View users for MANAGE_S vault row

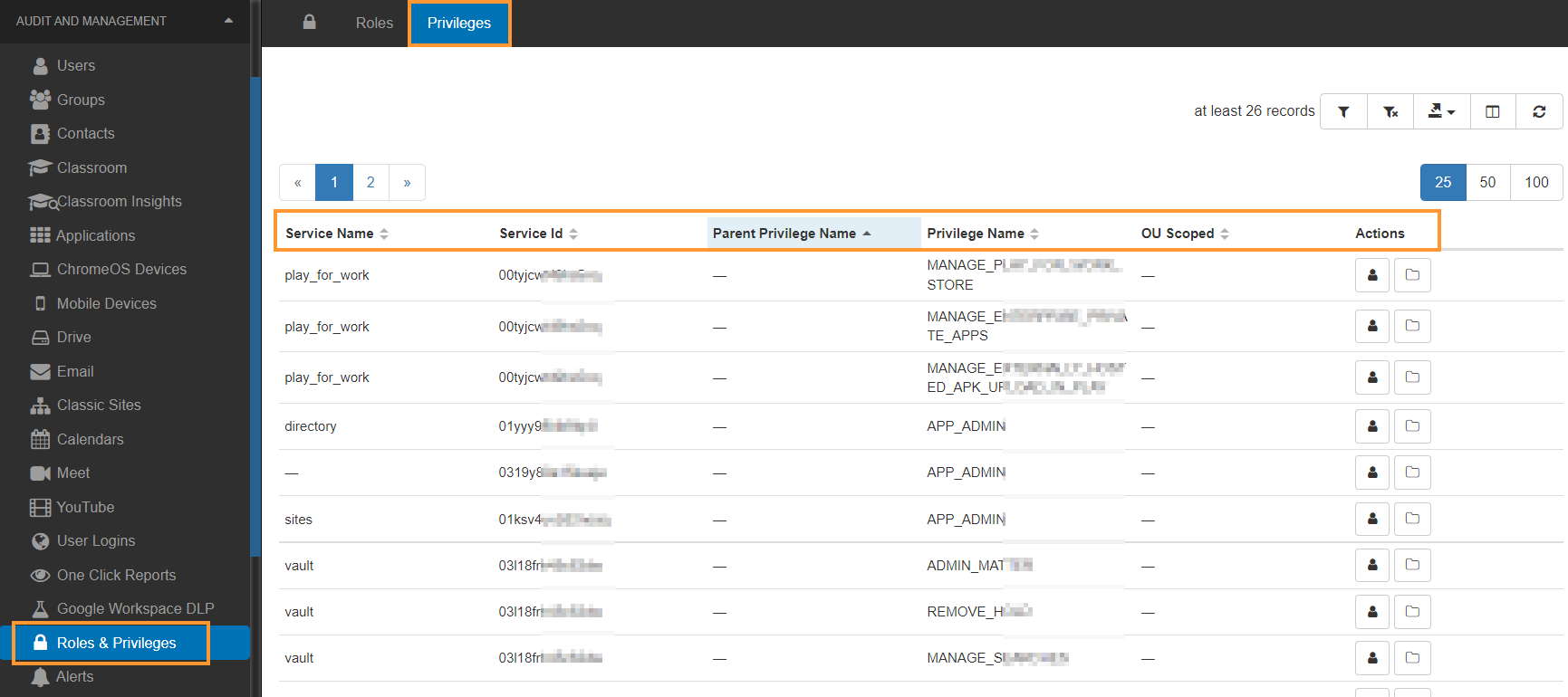click(1372, 658)
